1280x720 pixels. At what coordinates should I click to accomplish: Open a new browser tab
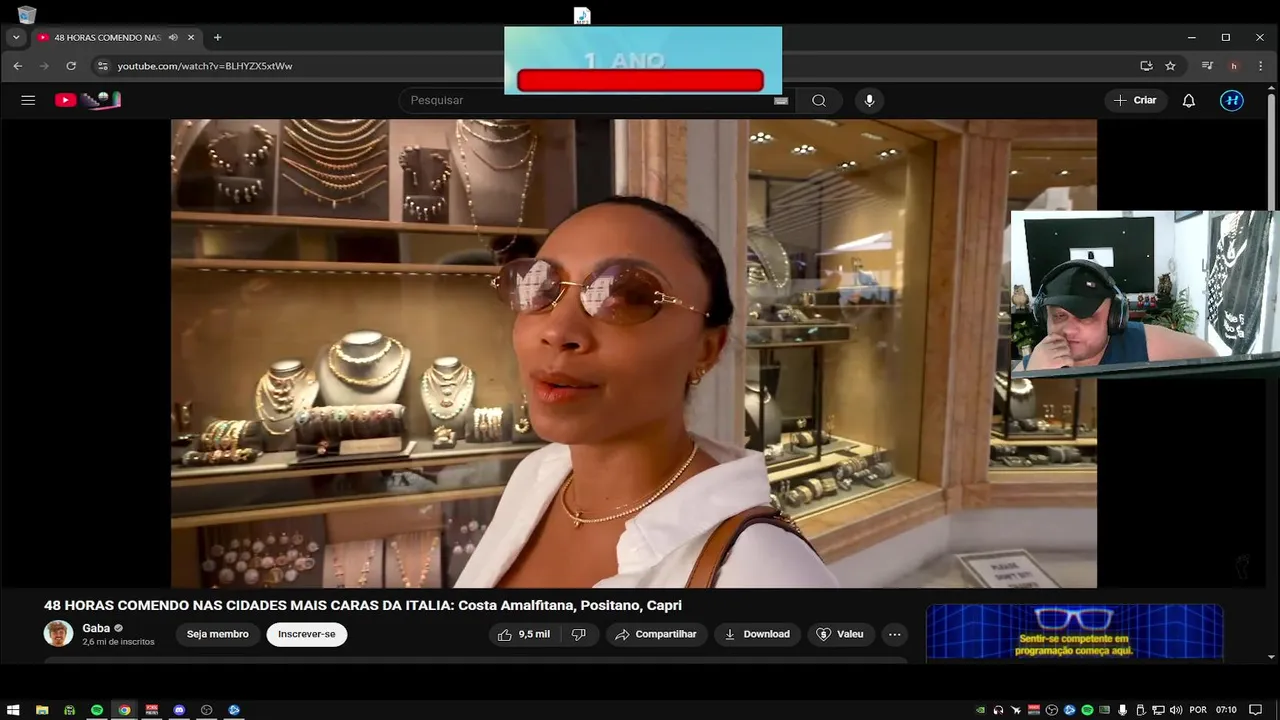point(217,37)
